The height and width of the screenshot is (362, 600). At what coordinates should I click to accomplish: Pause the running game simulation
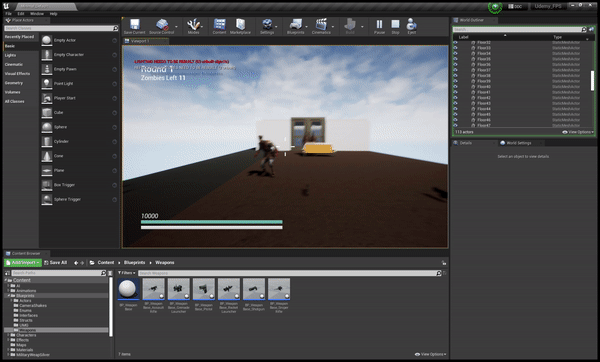point(379,24)
